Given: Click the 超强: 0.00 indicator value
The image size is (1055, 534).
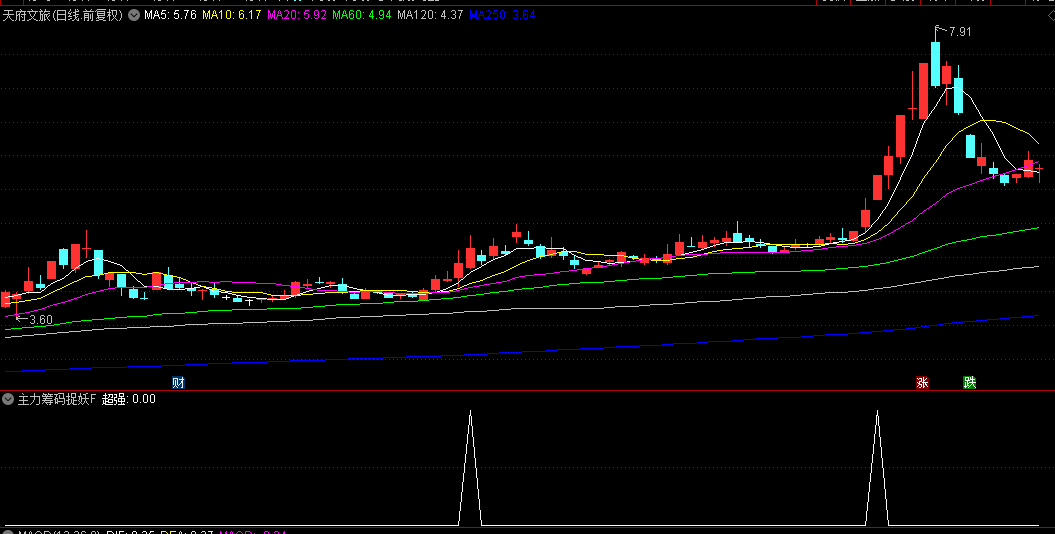Looking at the screenshot, I should [x=129, y=399].
